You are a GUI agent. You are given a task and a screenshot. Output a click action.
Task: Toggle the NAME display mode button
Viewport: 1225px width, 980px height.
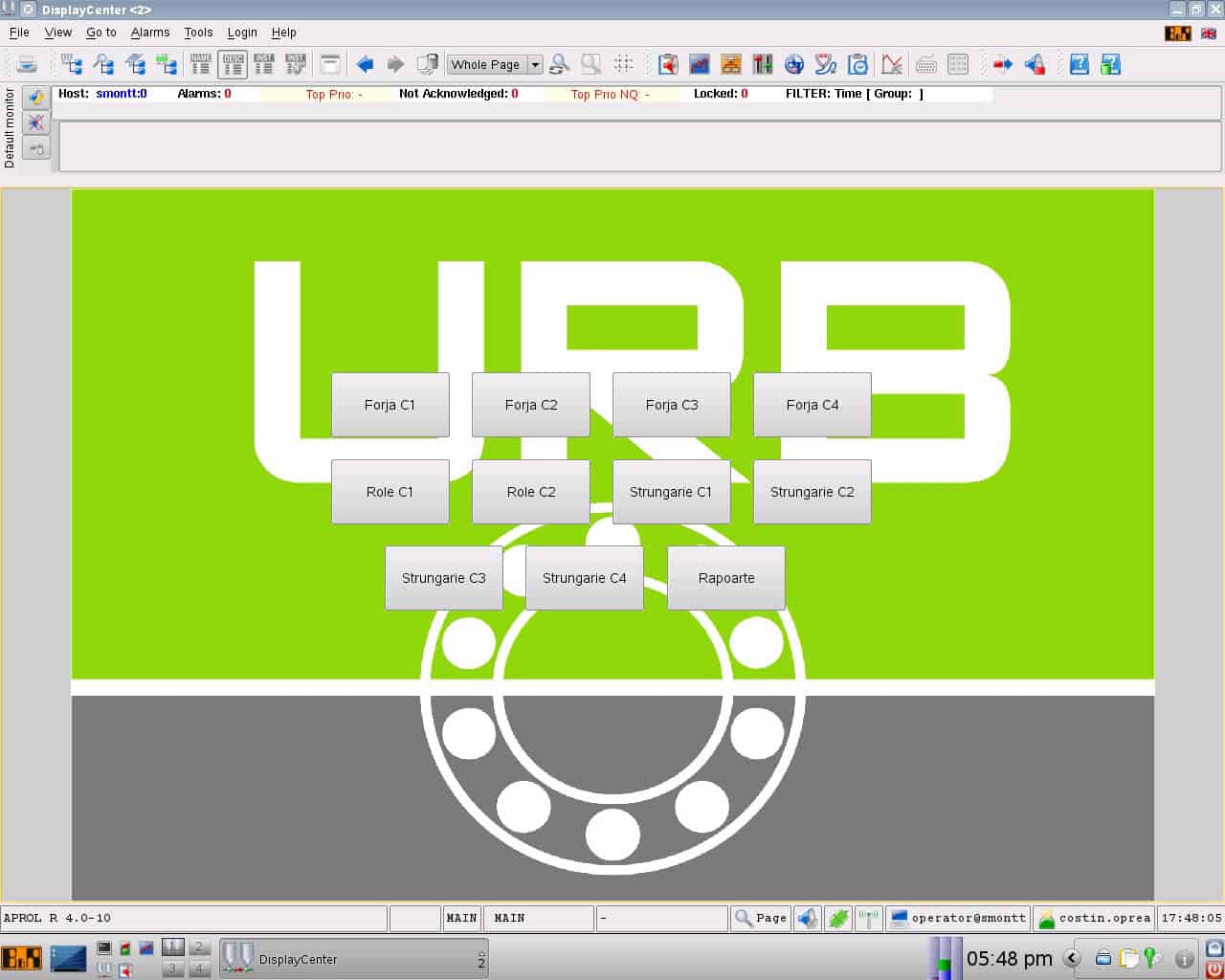tap(201, 64)
